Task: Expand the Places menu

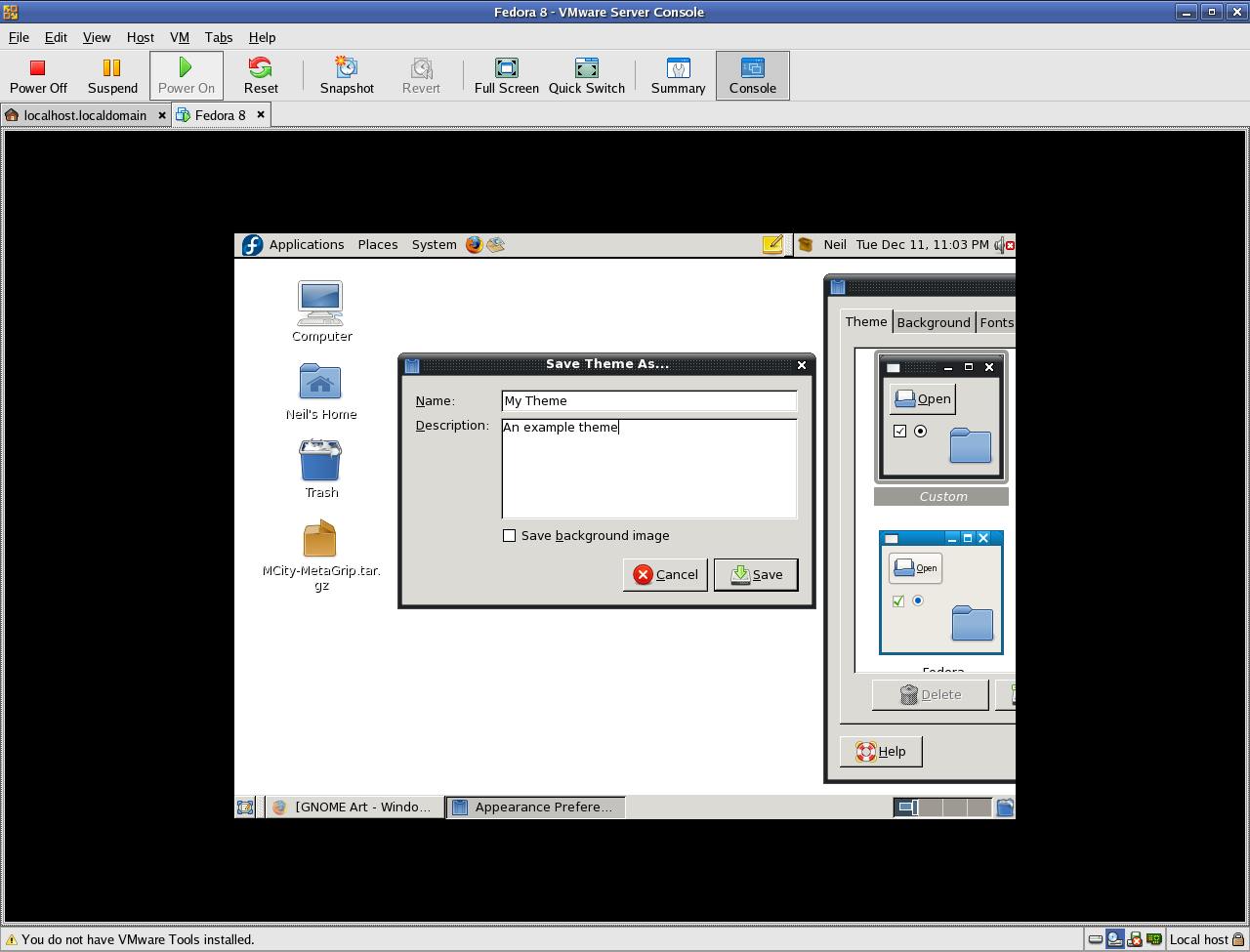Action: click(x=377, y=245)
